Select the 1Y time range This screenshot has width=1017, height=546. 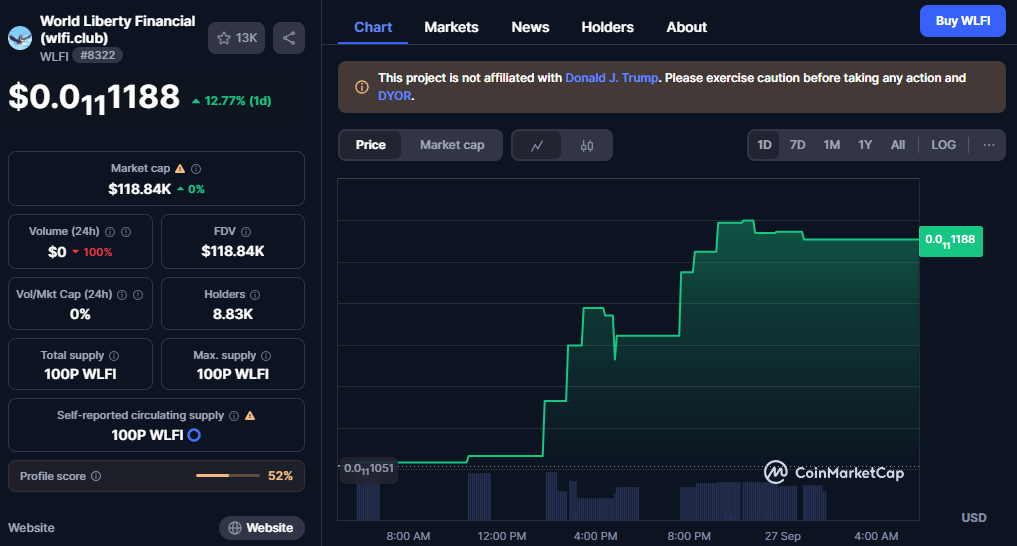865,145
